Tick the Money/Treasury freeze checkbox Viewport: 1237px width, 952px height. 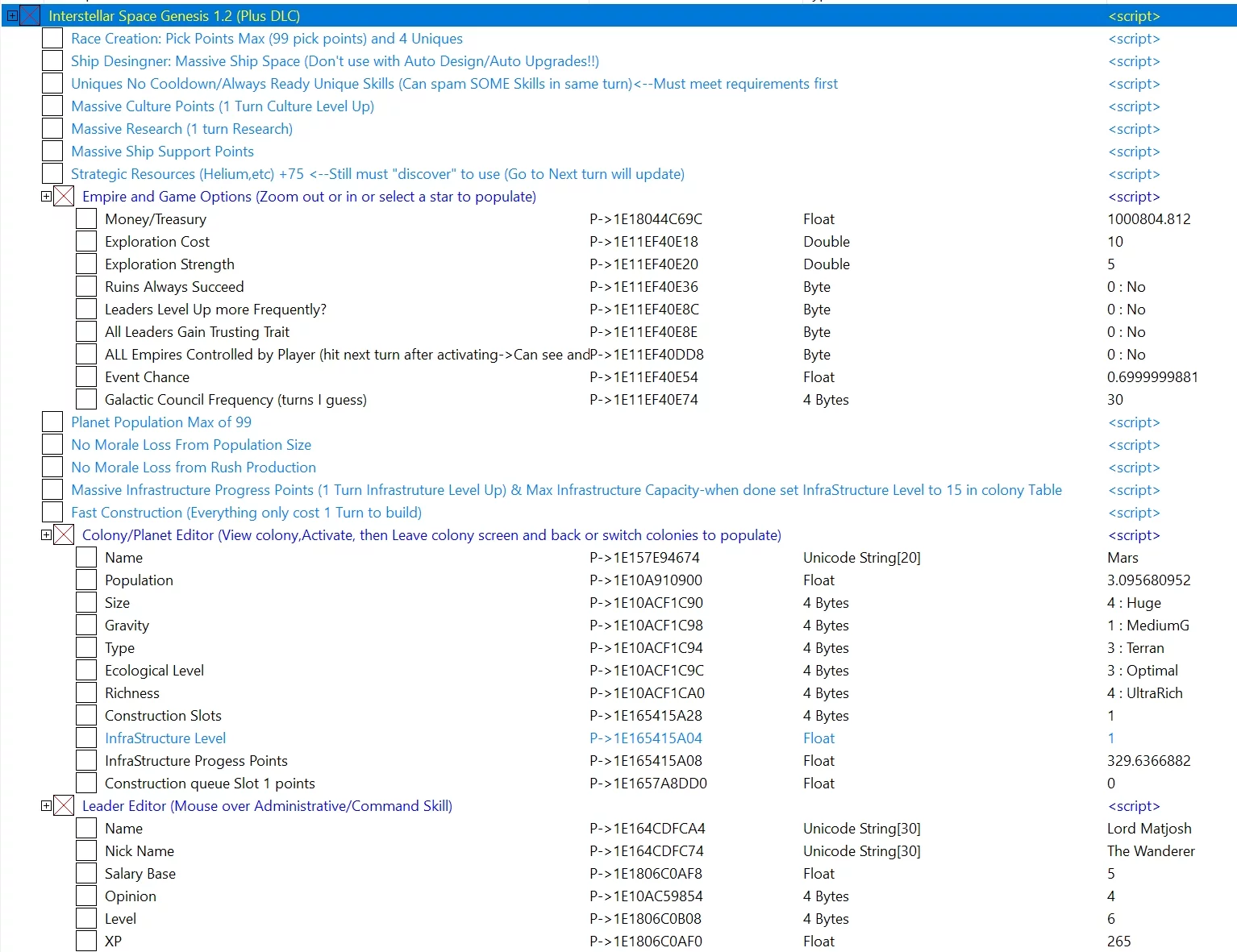coord(86,219)
